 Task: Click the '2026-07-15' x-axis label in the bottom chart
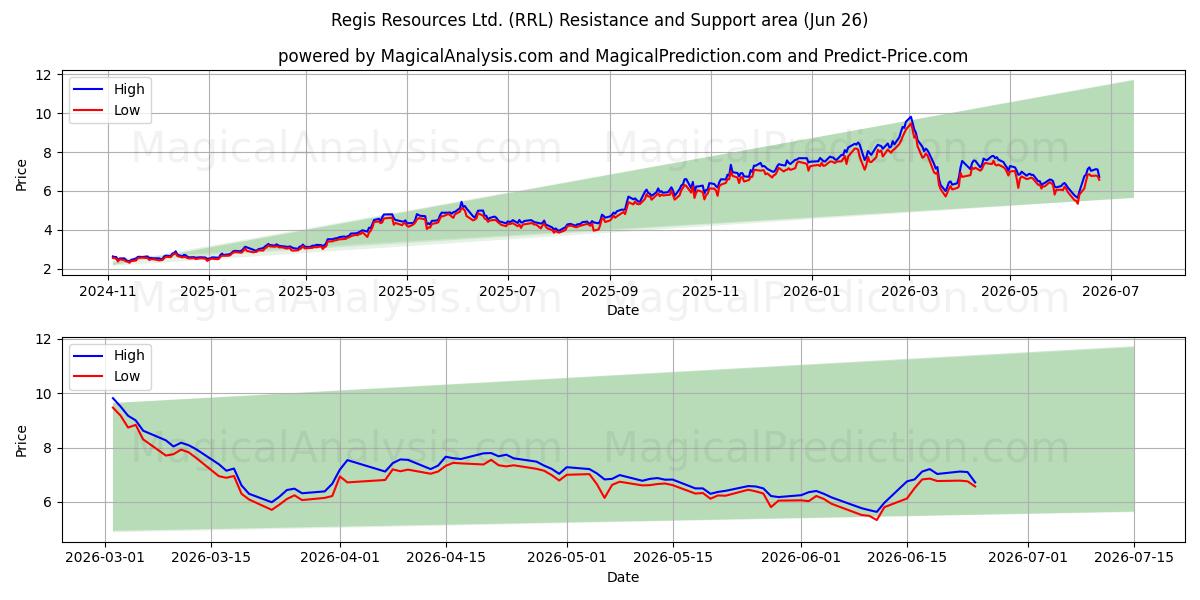coord(1134,558)
